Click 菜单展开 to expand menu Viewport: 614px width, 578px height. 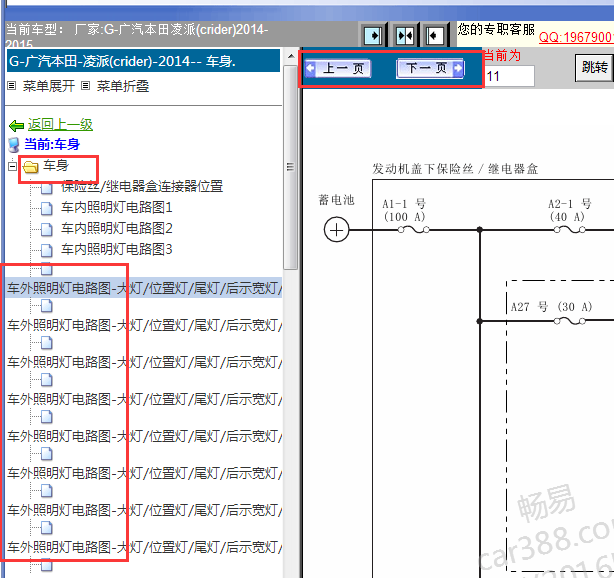(x=49, y=86)
